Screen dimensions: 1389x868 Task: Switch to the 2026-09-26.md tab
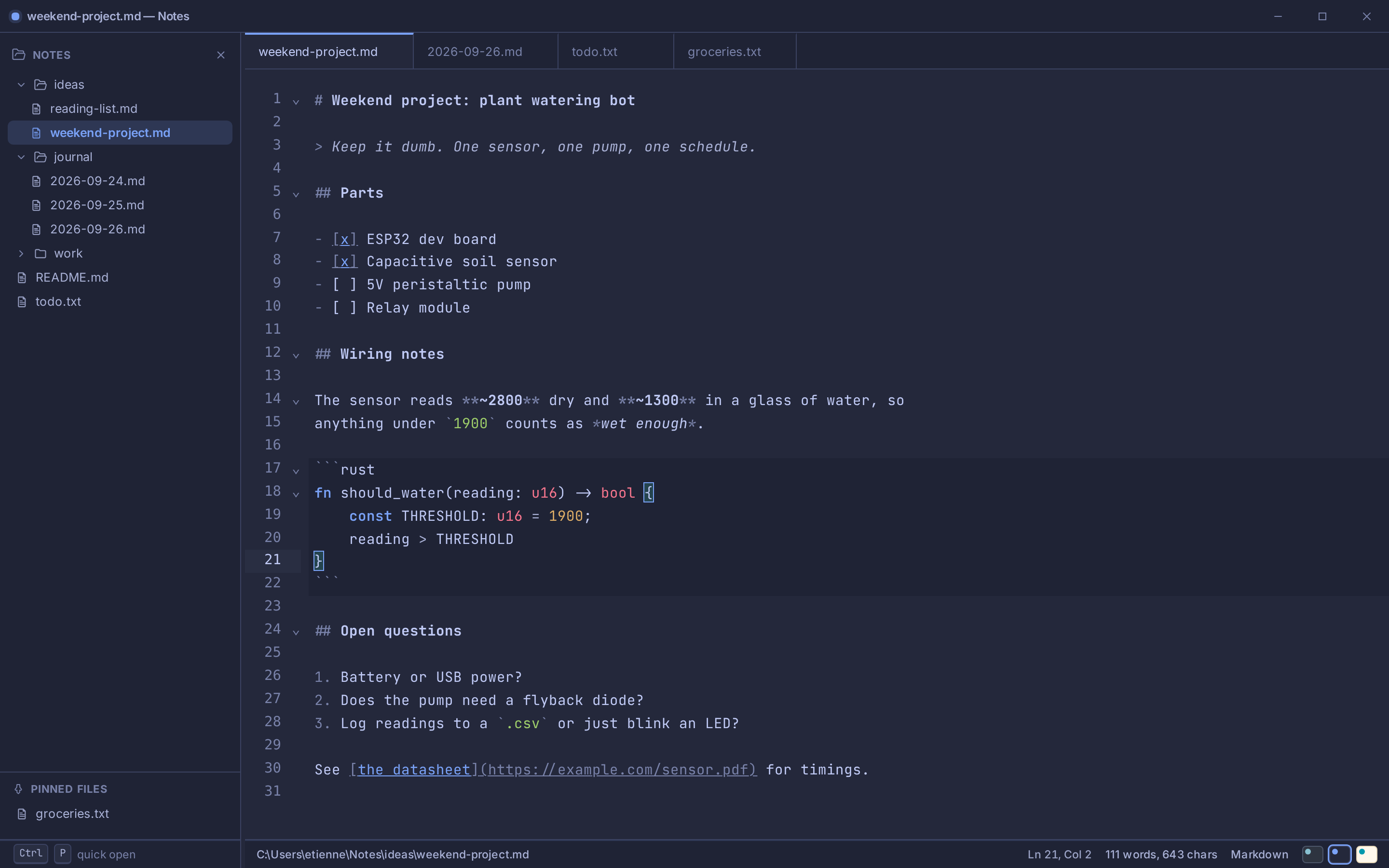(x=486, y=52)
